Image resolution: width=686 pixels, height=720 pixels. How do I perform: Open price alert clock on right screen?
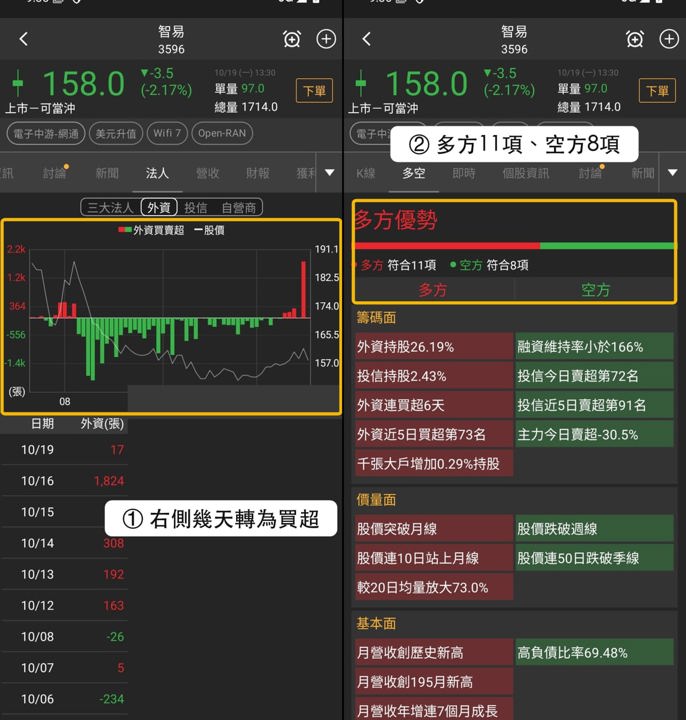point(635,39)
